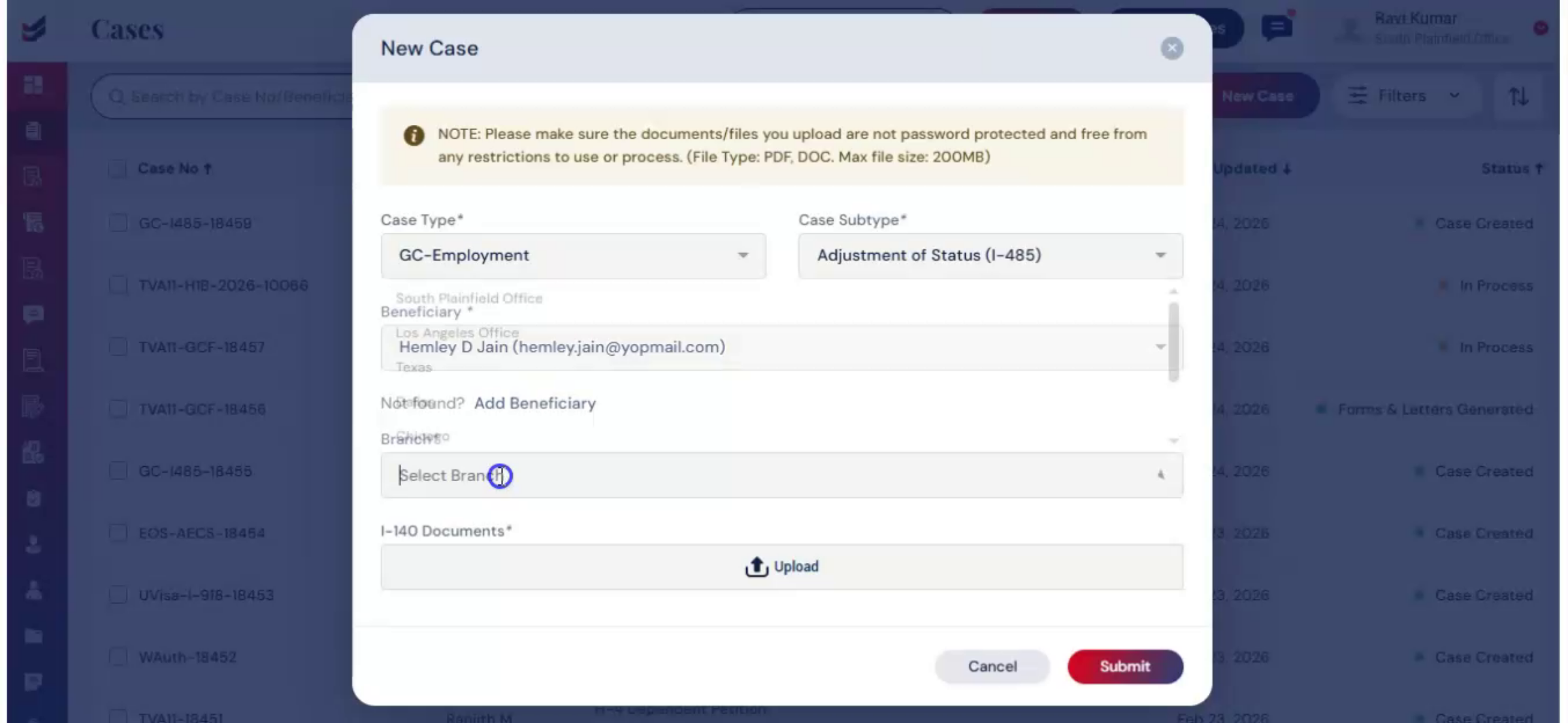
Task: Sort by Case No column header
Action: point(174,169)
